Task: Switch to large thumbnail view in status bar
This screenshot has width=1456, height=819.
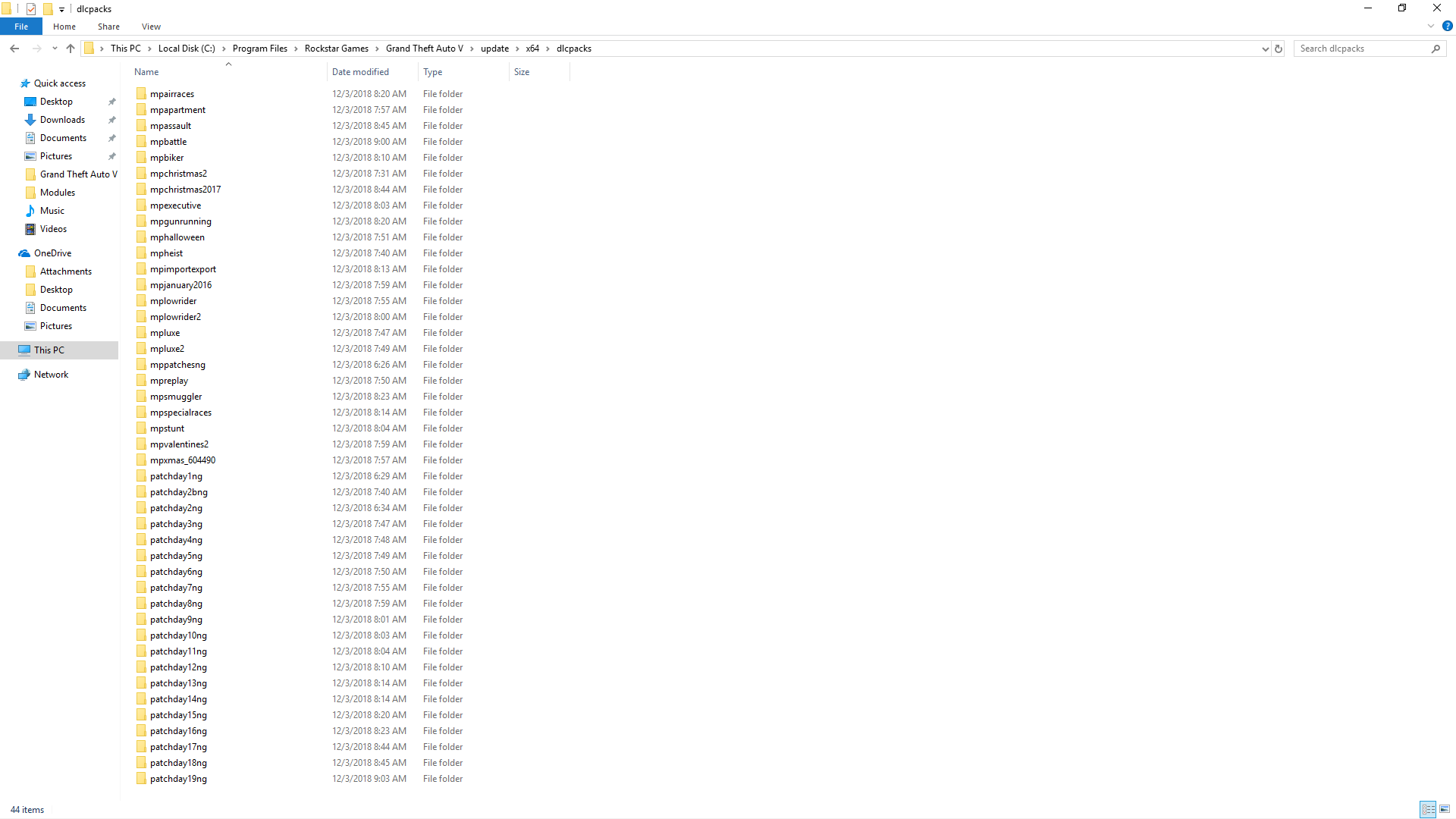Action: point(1445,809)
